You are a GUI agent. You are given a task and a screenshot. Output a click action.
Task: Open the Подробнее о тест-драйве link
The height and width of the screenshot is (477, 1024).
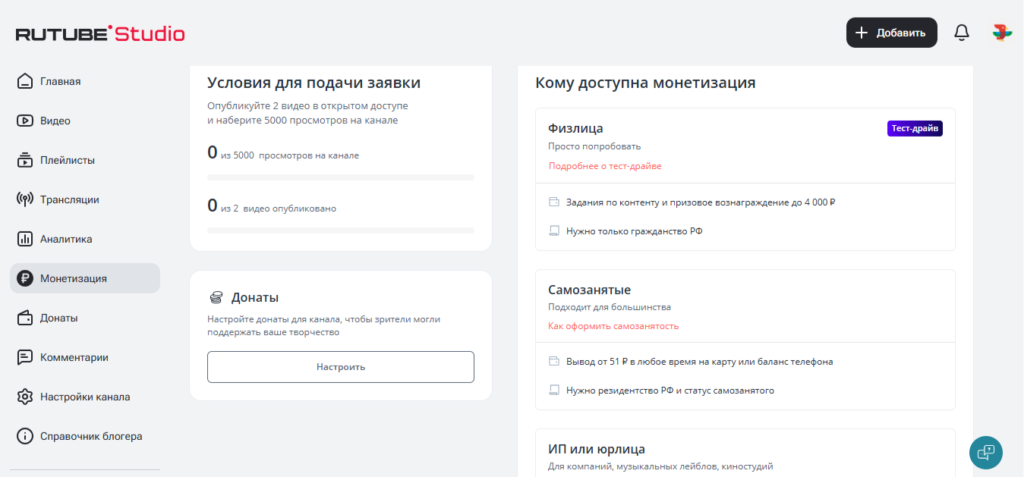pyautogui.click(x=605, y=166)
